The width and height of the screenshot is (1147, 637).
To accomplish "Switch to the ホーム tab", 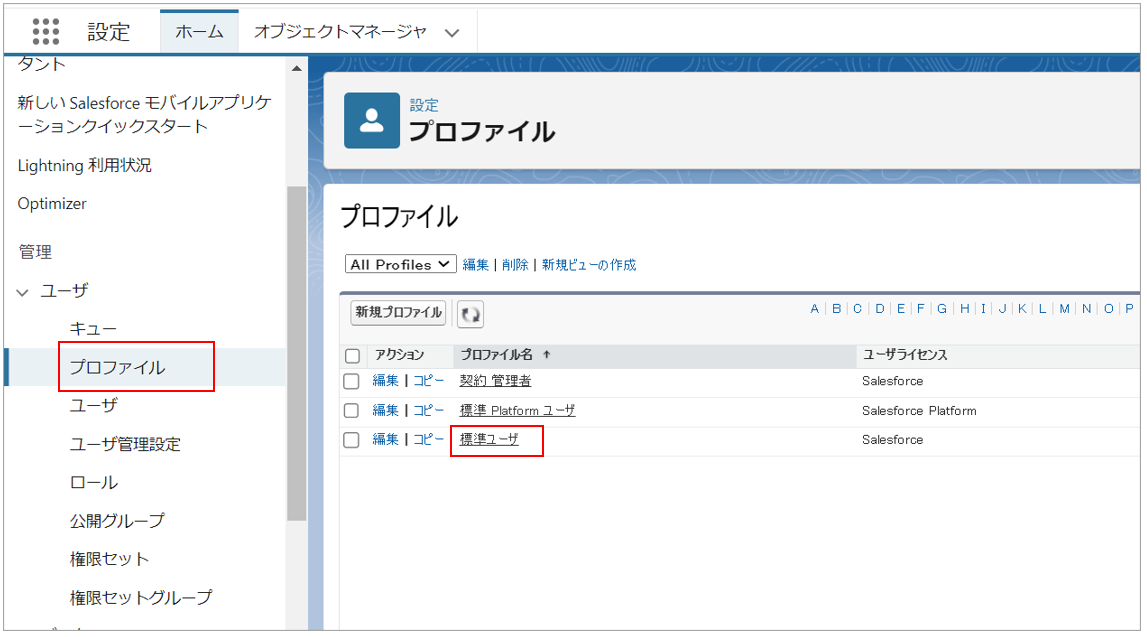I will pos(199,32).
